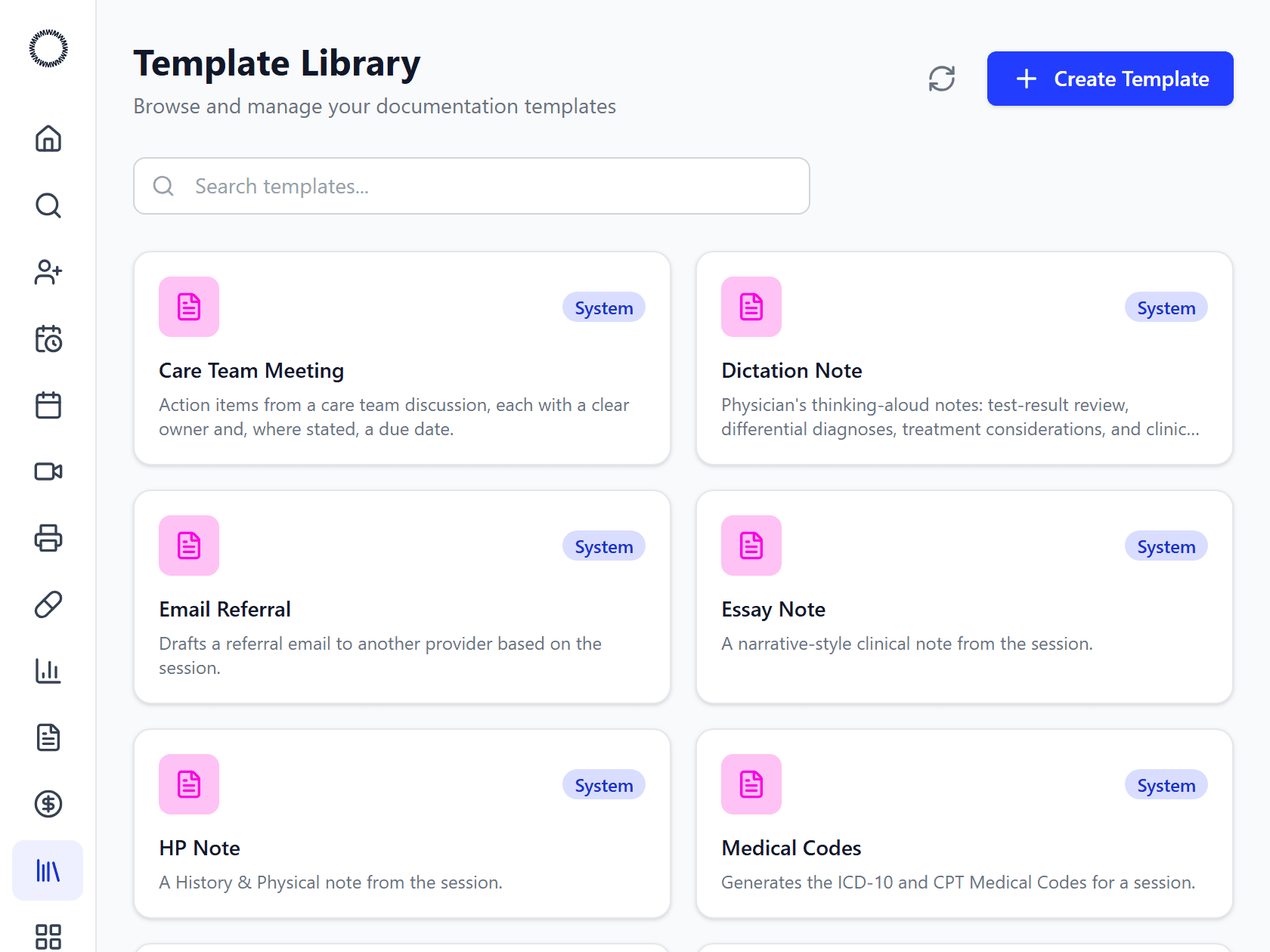Screen dimensions: 1270x952
Task: Open add patient (user-plus) sidebar icon
Action: (48, 272)
